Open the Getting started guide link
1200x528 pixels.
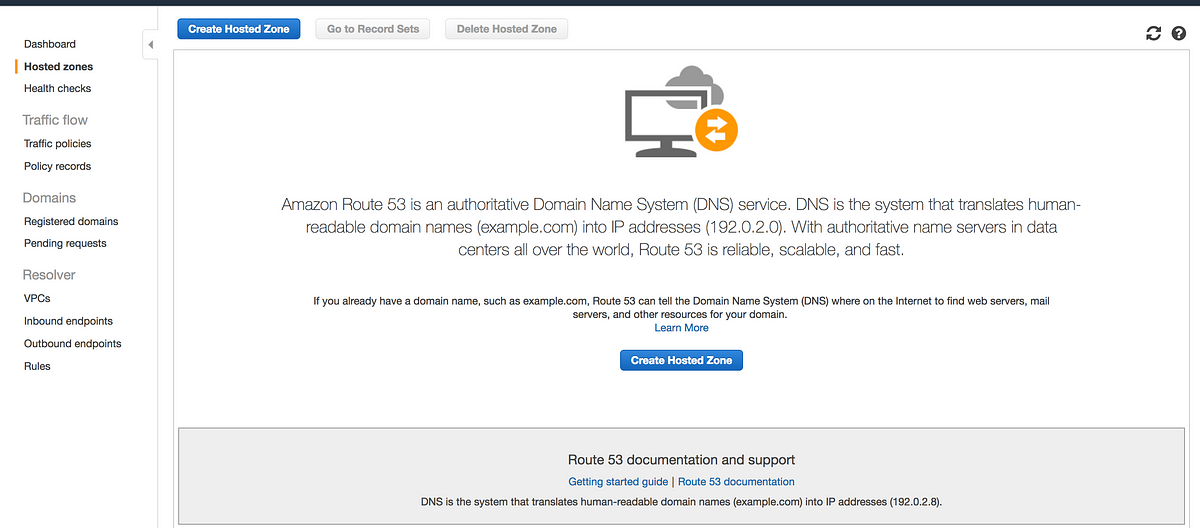point(617,482)
